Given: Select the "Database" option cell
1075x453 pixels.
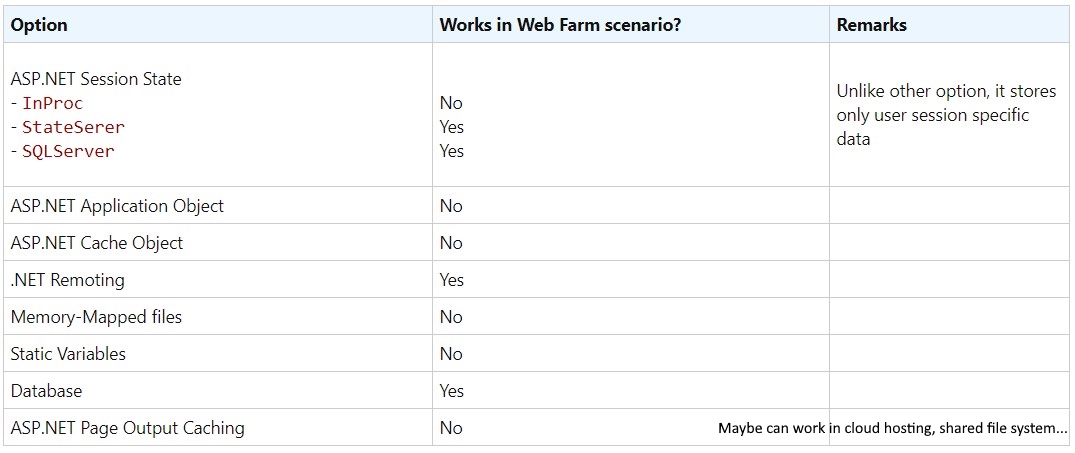Looking at the screenshot, I should [46, 391].
